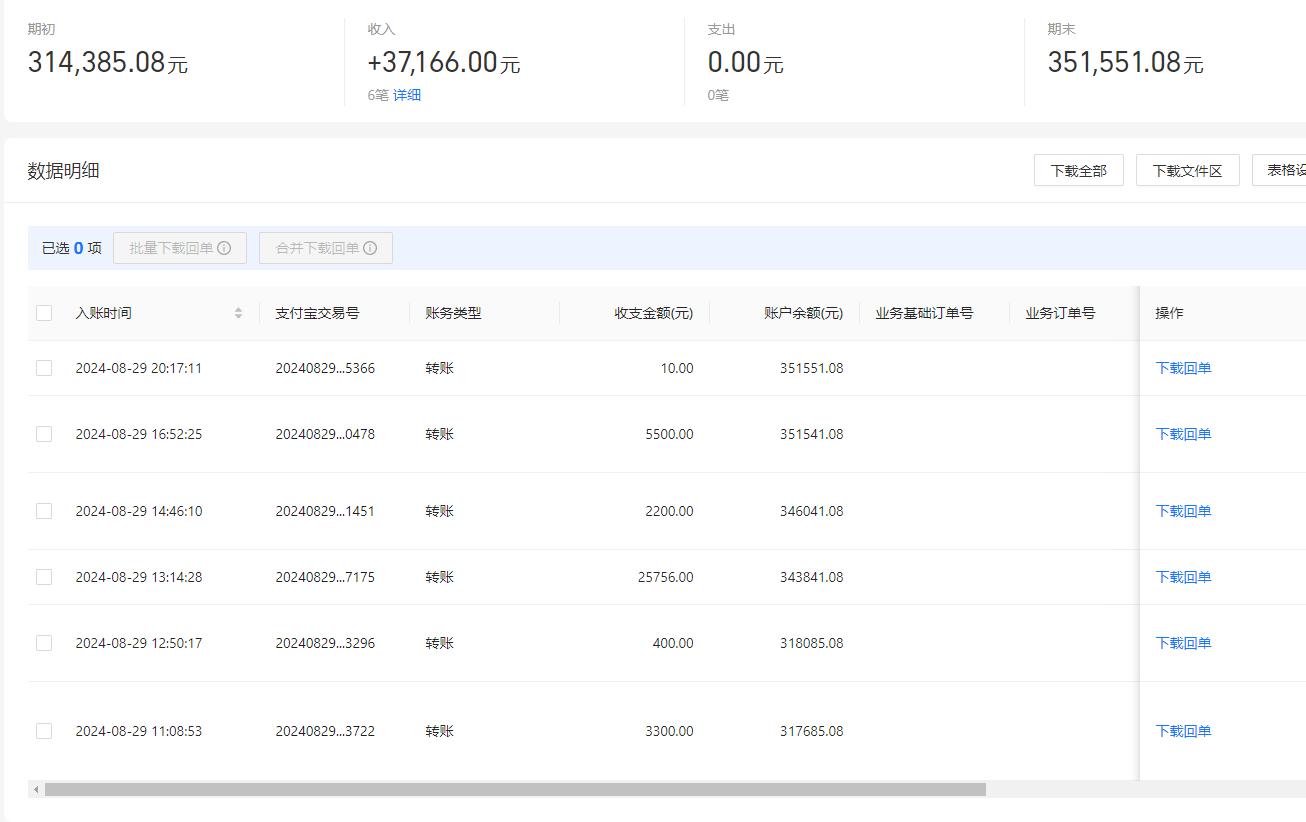Click transaction number 20240829...0478
This screenshot has width=1306, height=822.
point(325,434)
